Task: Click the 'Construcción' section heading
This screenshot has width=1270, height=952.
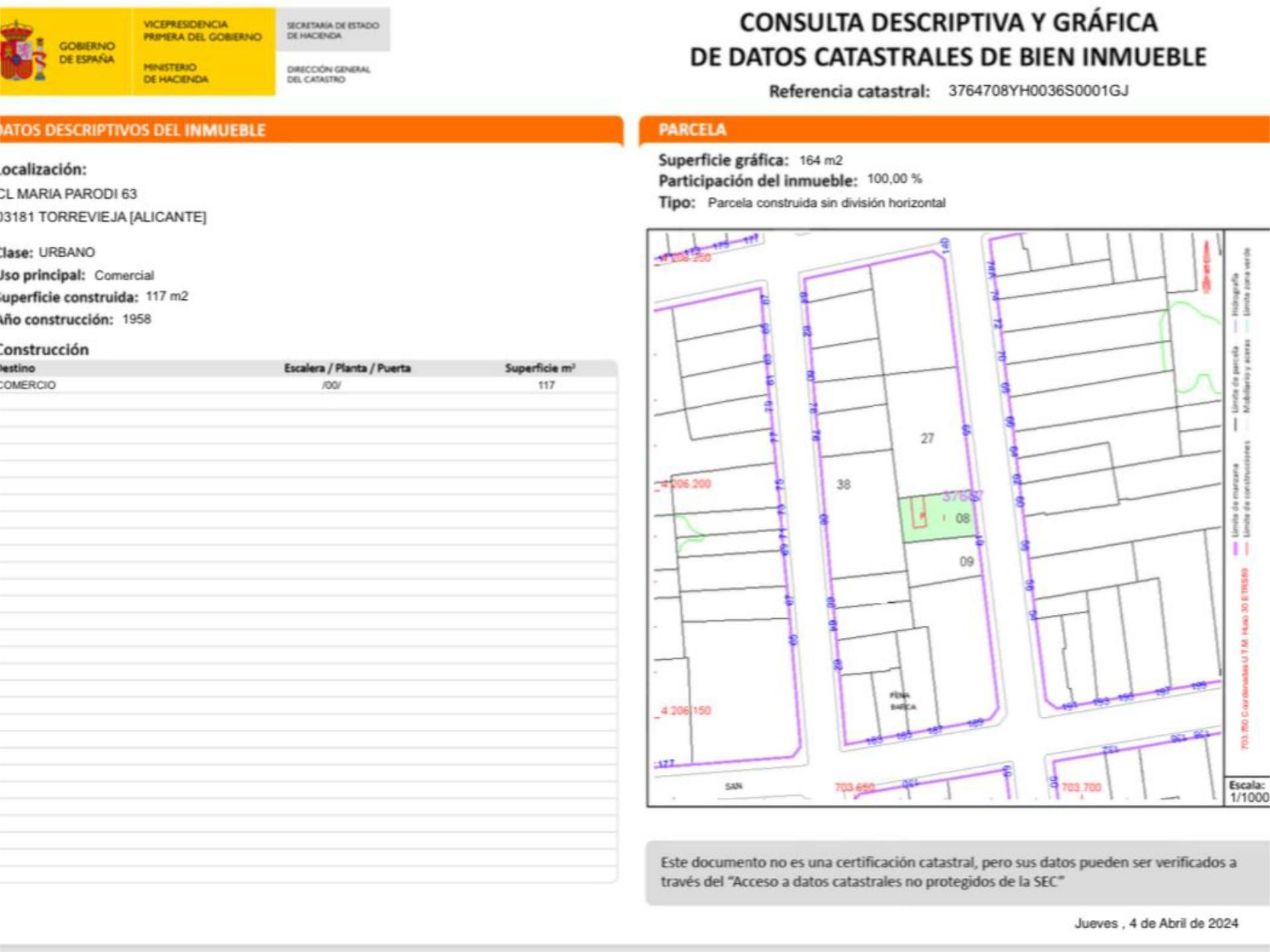Action: click(x=44, y=349)
